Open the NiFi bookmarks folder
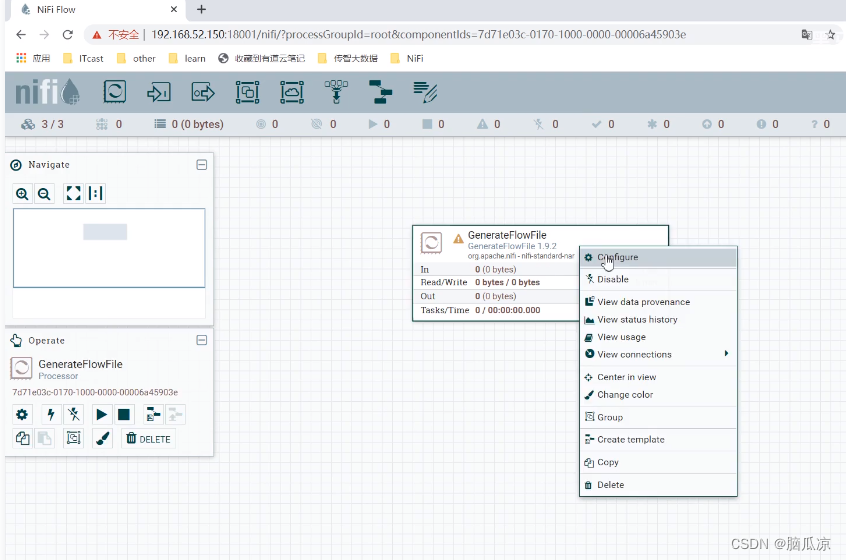The image size is (846, 560). pos(407,58)
